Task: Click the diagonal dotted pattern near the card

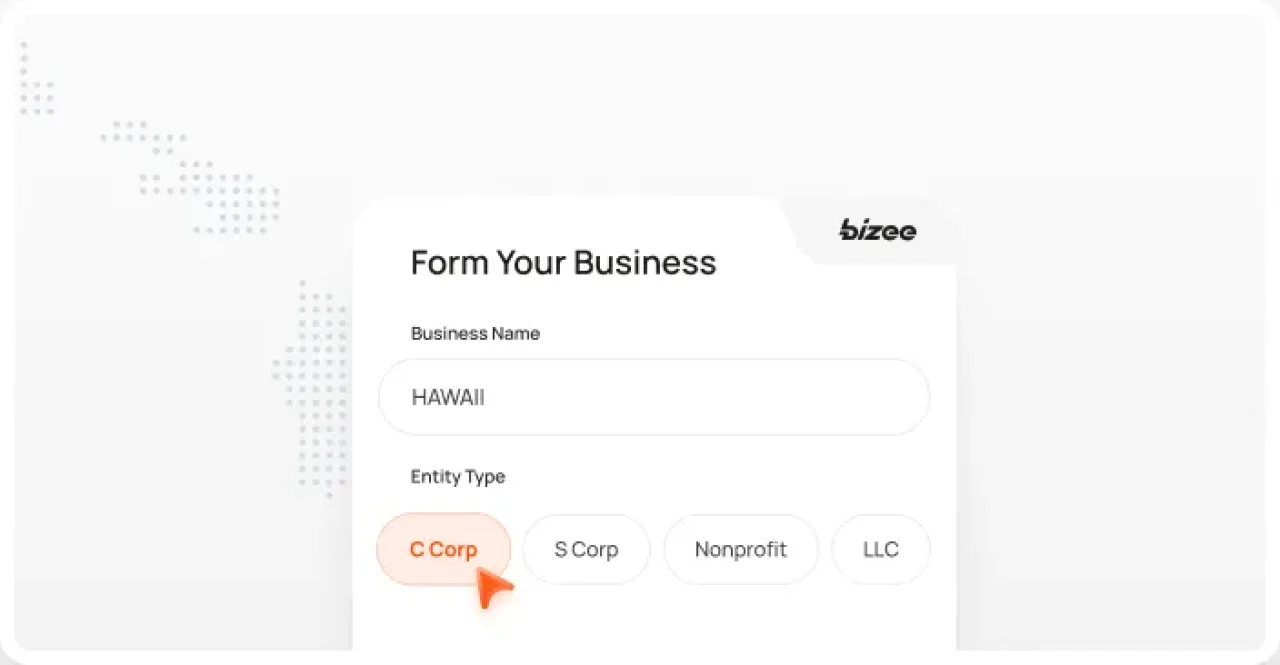Action: [190, 180]
